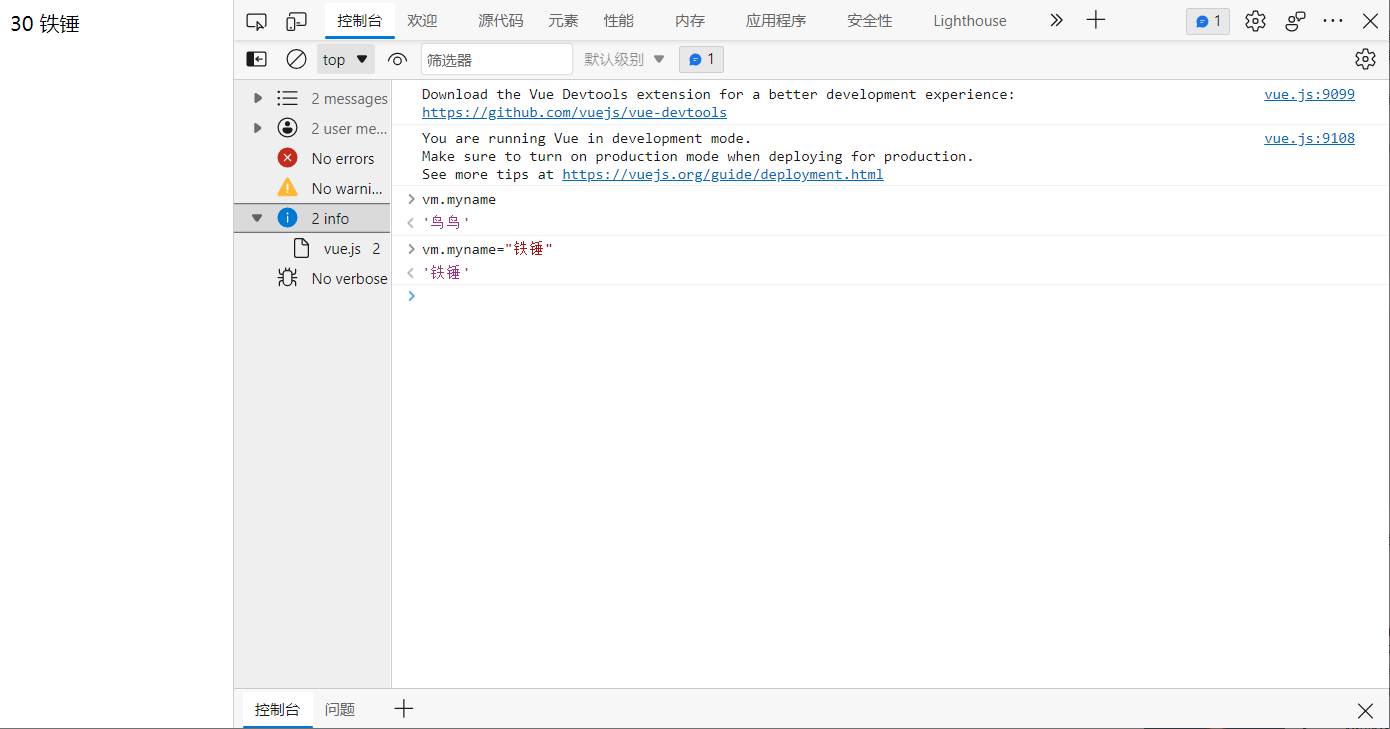Open source link vue.js:9108

click(1309, 138)
